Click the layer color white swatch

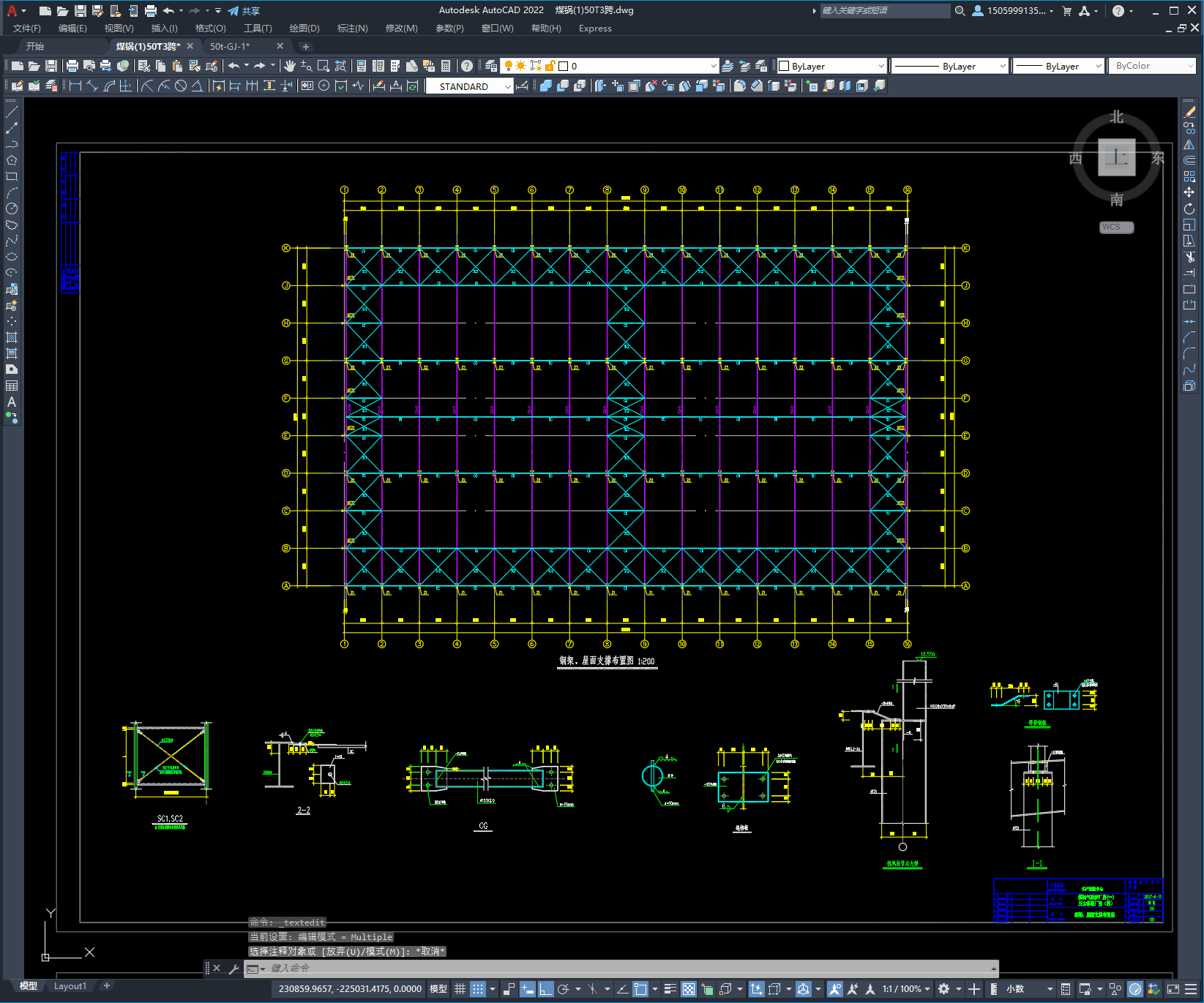pyautogui.click(x=564, y=66)
